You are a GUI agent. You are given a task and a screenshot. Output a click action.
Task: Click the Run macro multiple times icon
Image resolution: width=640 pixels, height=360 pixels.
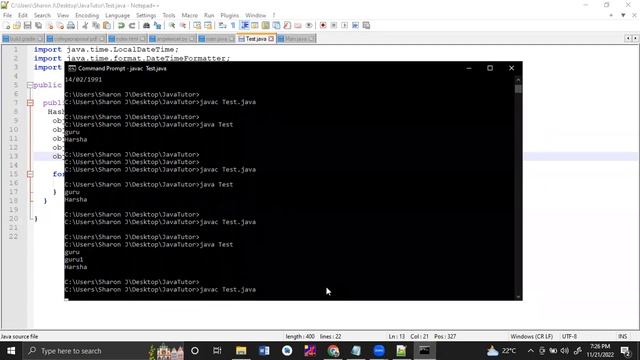356,25
